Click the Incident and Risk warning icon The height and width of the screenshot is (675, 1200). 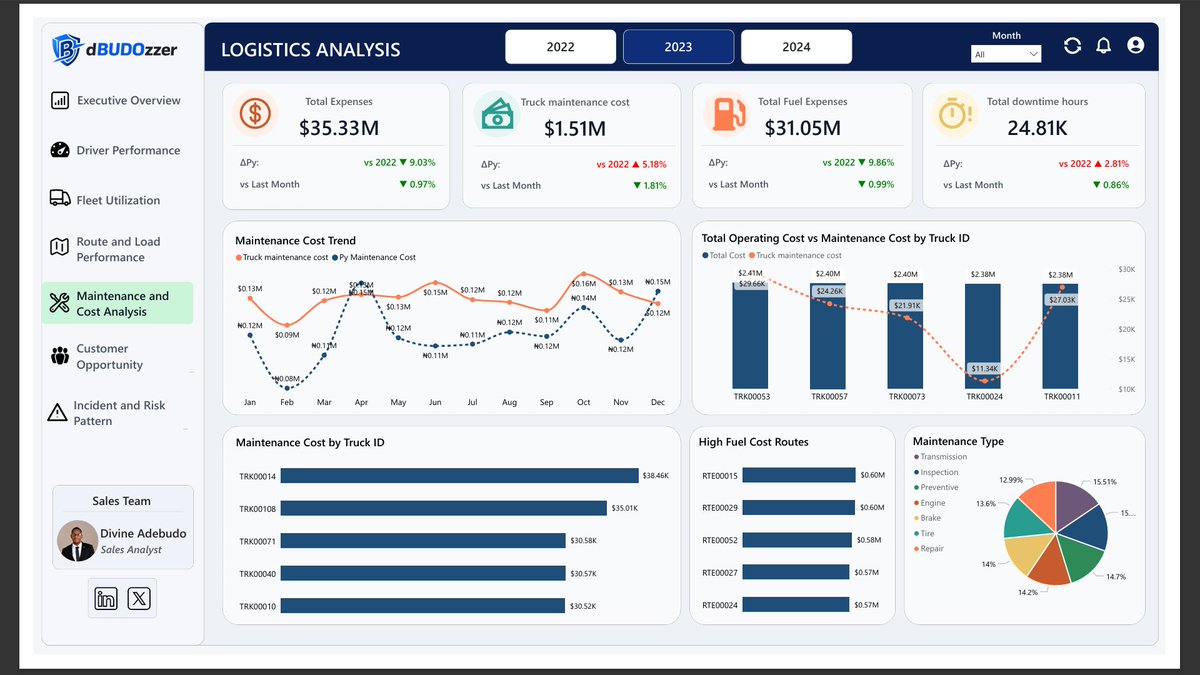57,412
